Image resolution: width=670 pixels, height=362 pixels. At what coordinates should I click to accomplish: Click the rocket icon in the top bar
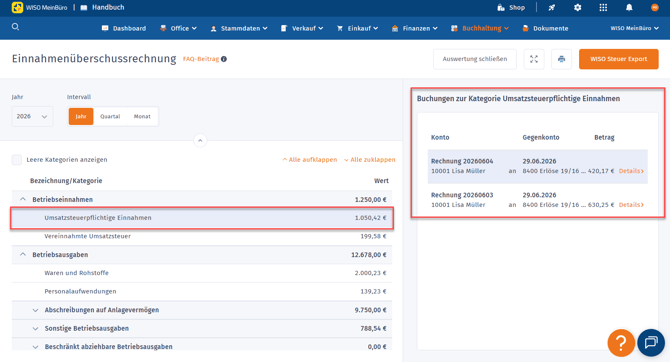pyautogui.click(x=552, y=8)
